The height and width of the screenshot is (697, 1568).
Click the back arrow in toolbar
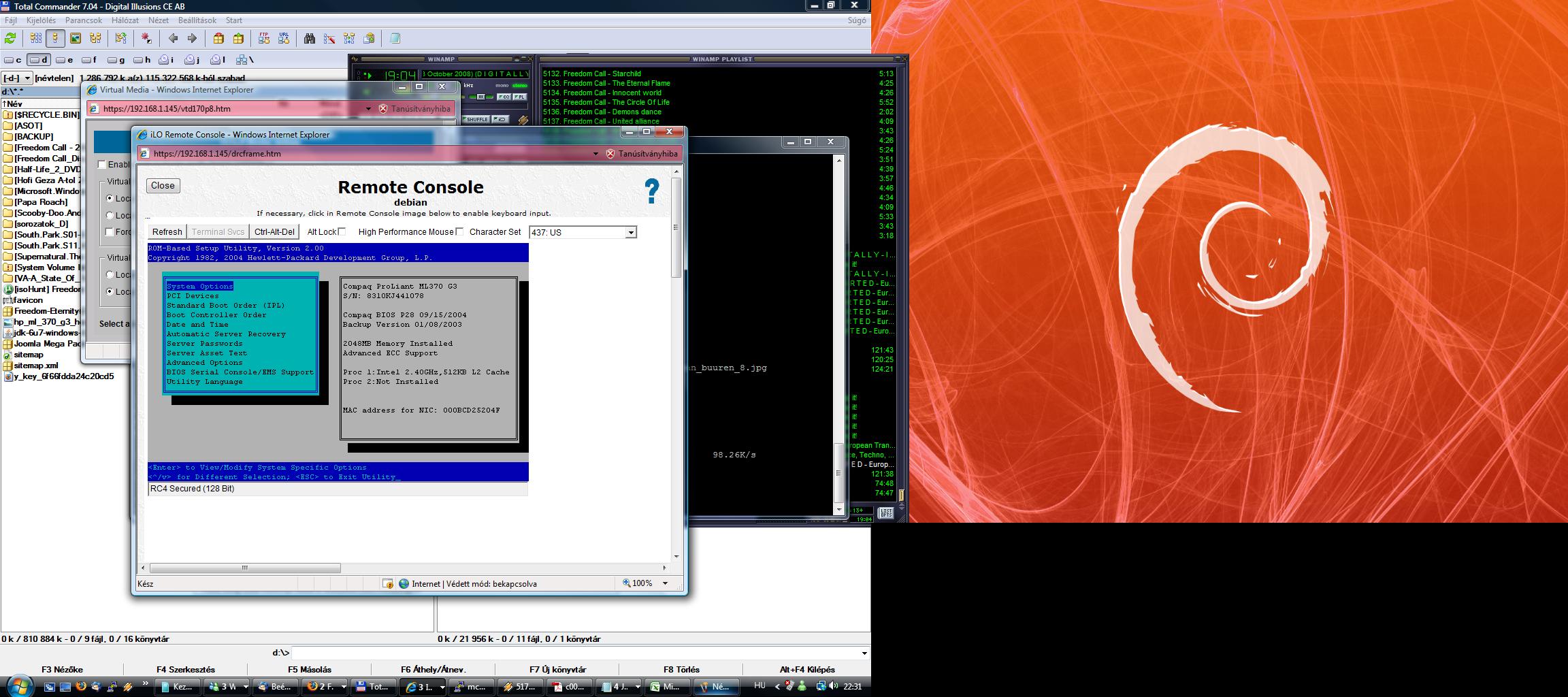[173, 39]
